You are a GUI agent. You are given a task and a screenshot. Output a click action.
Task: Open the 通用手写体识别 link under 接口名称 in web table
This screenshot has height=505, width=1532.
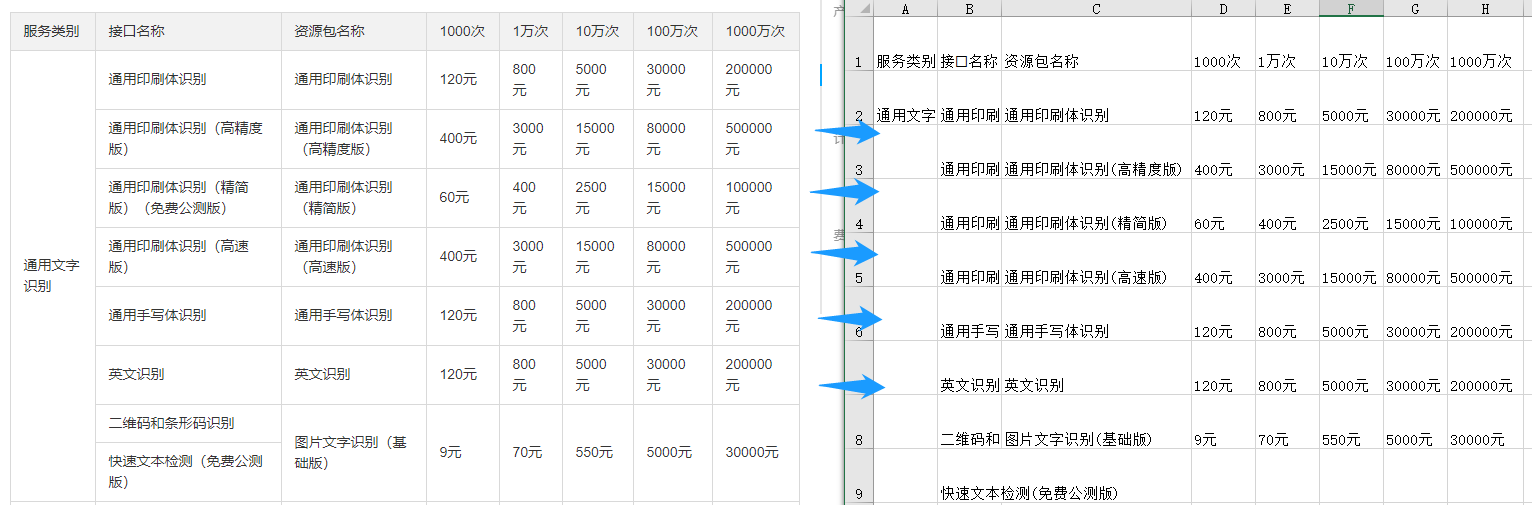[x=157, y=315]
